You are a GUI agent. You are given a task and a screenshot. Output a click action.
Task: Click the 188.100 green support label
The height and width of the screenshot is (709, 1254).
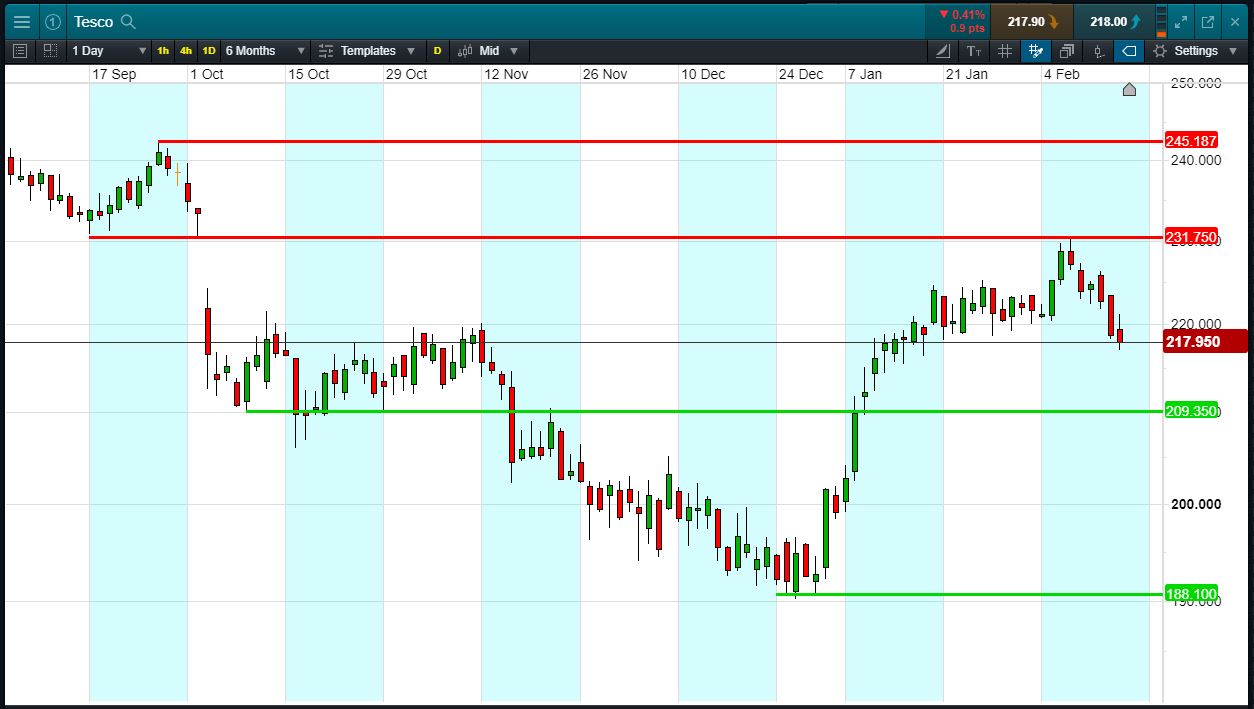pyautogui.click(x=1190, y=595)
